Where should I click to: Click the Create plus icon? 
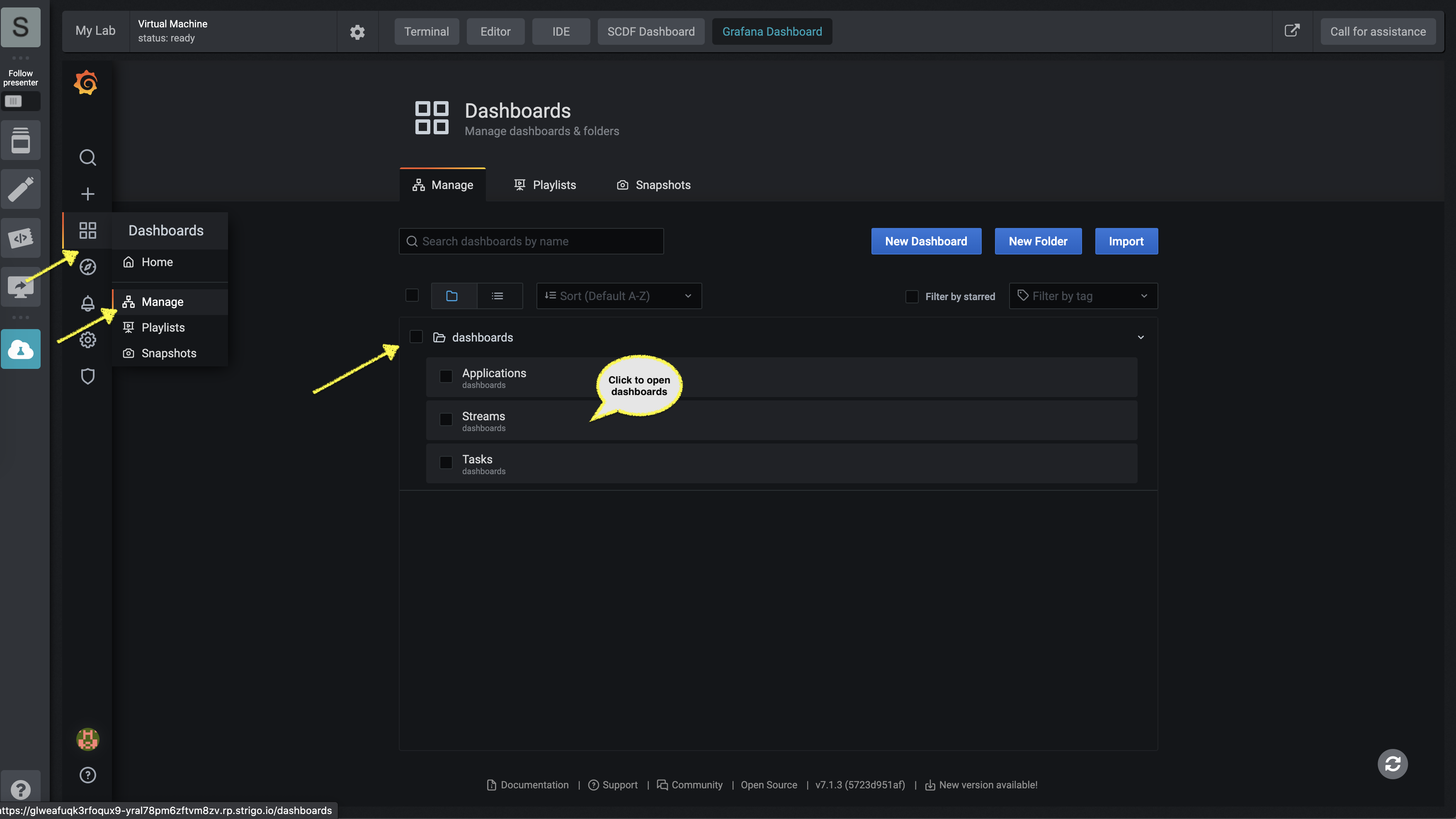click(x=87, y=194)
